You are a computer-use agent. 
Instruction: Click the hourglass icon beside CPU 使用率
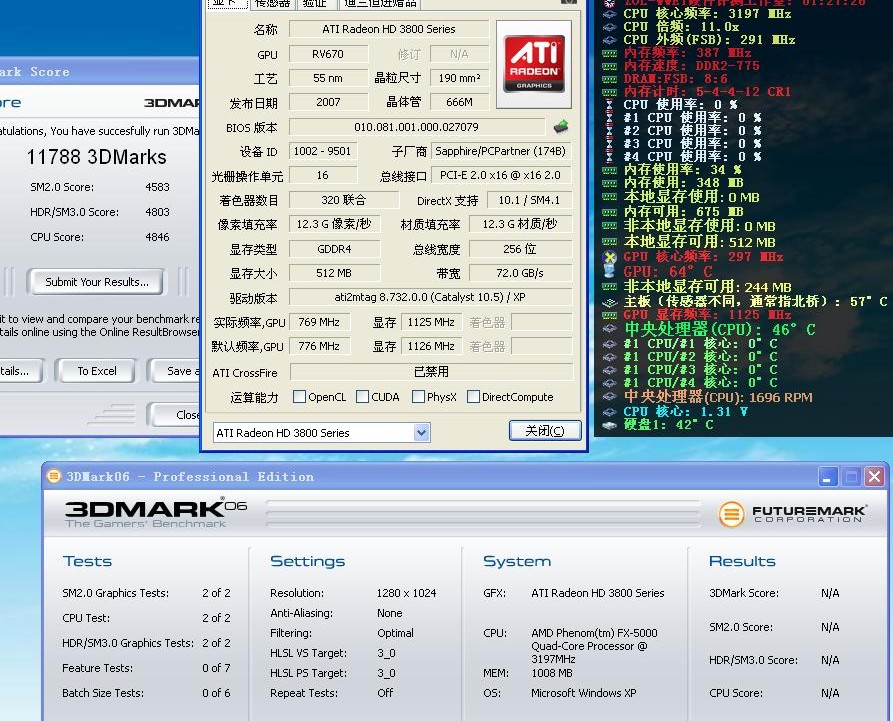click(609, 104)
